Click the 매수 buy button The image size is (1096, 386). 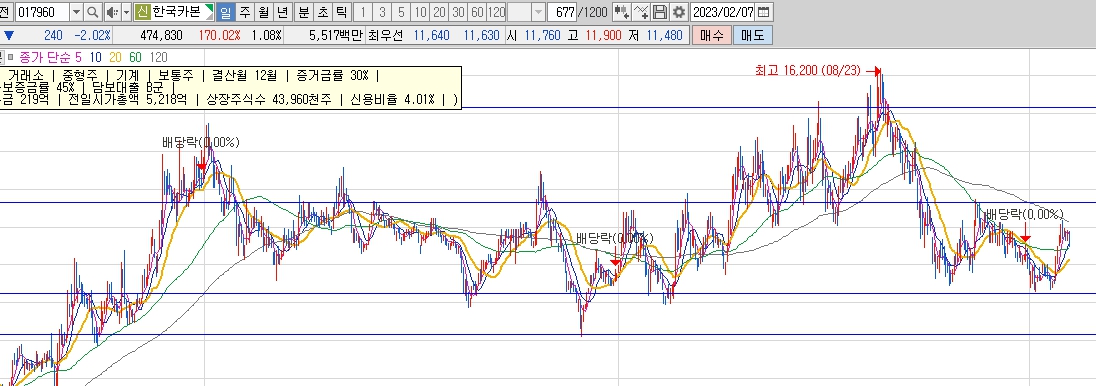[712, 35]
